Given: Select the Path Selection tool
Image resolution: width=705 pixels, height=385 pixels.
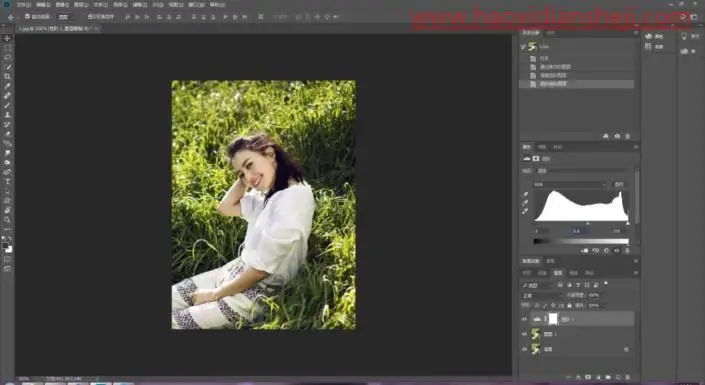Looking at the screenshot, I should point(7,191).
